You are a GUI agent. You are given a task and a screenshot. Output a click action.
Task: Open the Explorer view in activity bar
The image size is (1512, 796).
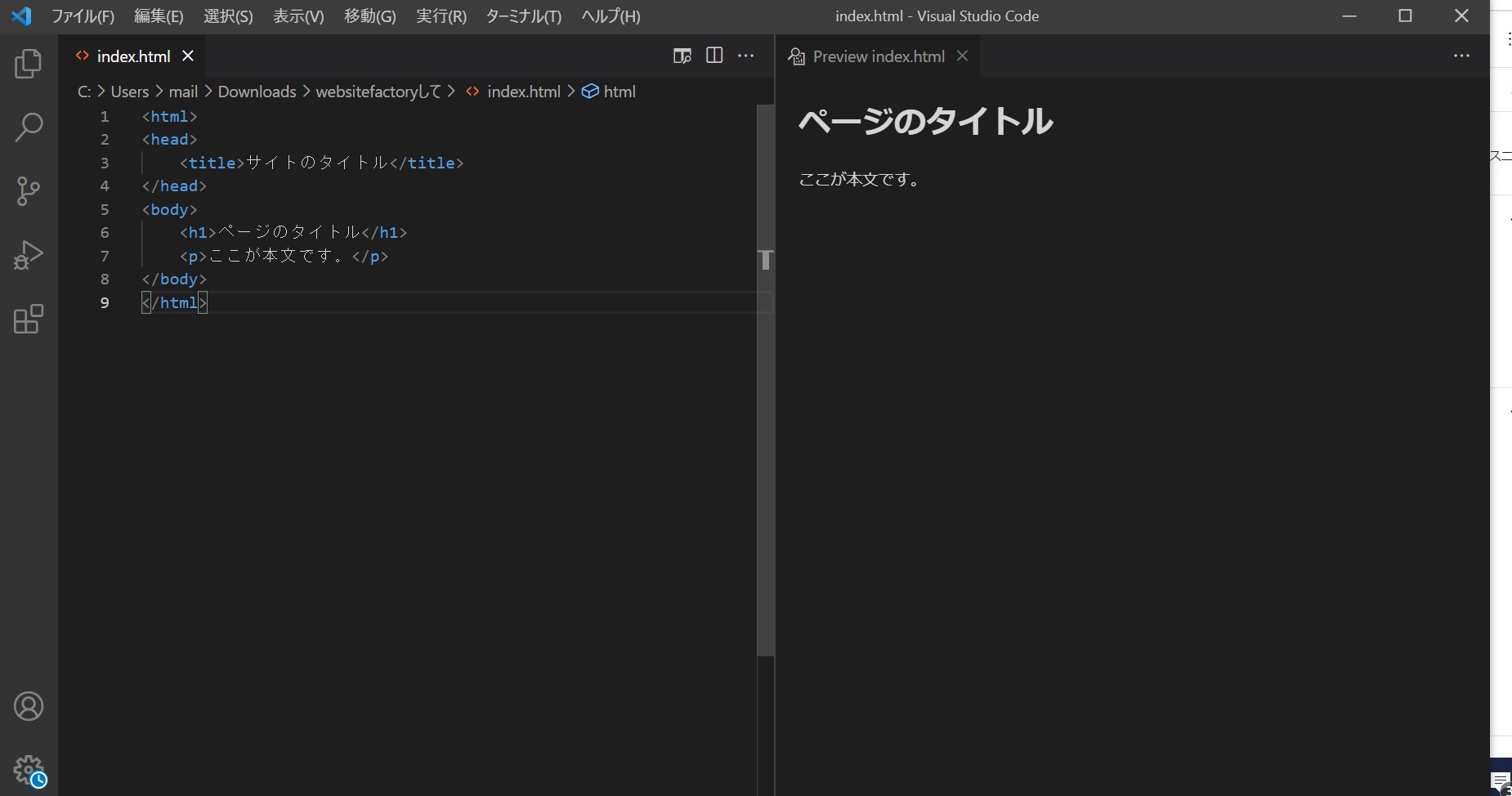pos(29,64)
